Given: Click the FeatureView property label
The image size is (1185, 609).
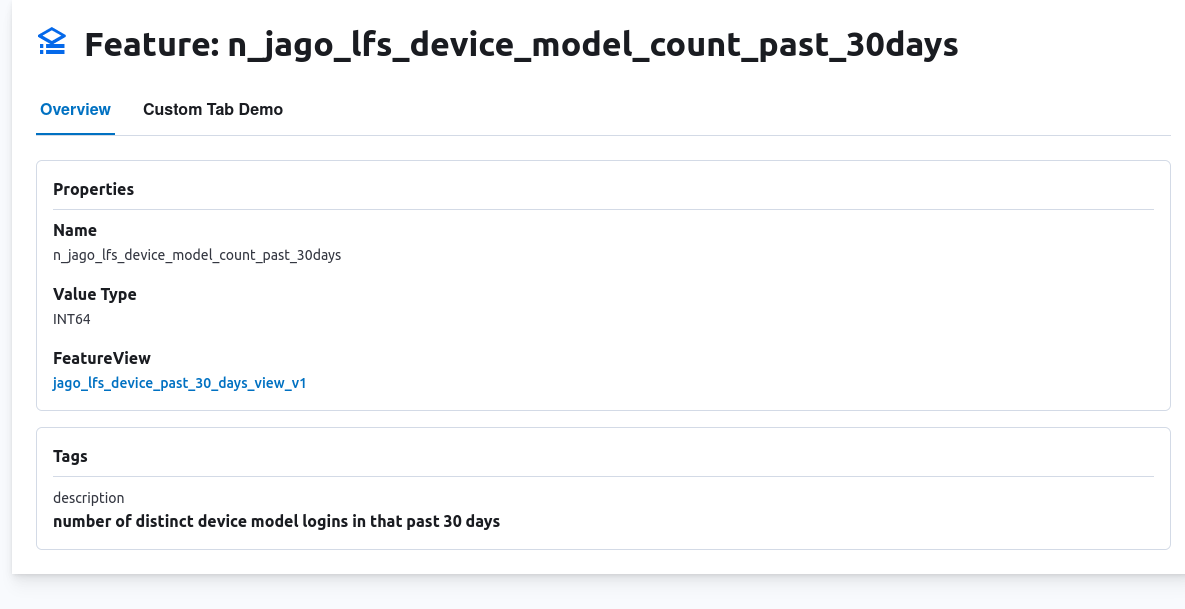Looking at the screenshot, I should tap(102, 358).
